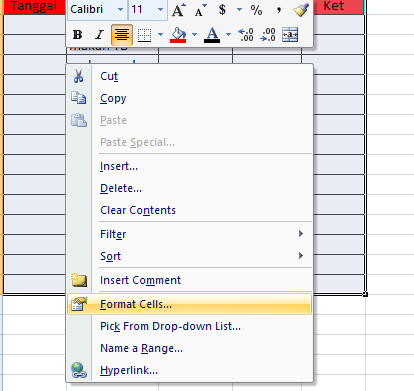
Task: Open the Fill Color dropdown arrow
Action: tap(195, 35)
